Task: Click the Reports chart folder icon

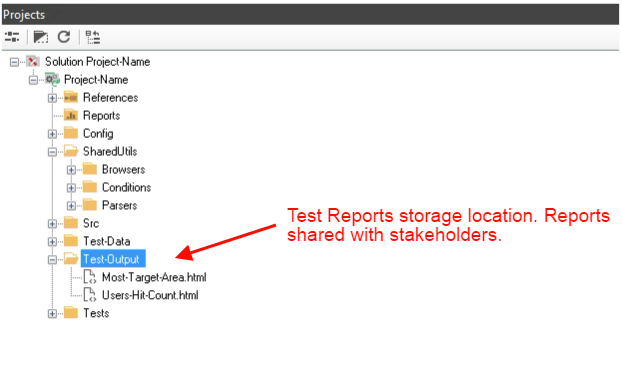Action: pyautogui.click(x=71, y=115)
